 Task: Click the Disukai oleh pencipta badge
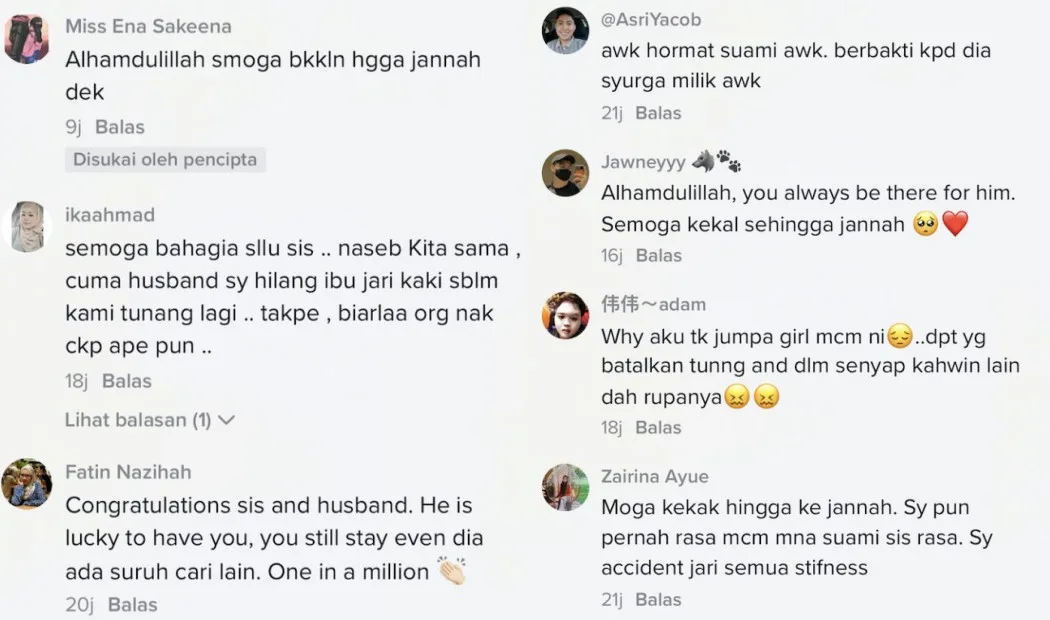165,159
